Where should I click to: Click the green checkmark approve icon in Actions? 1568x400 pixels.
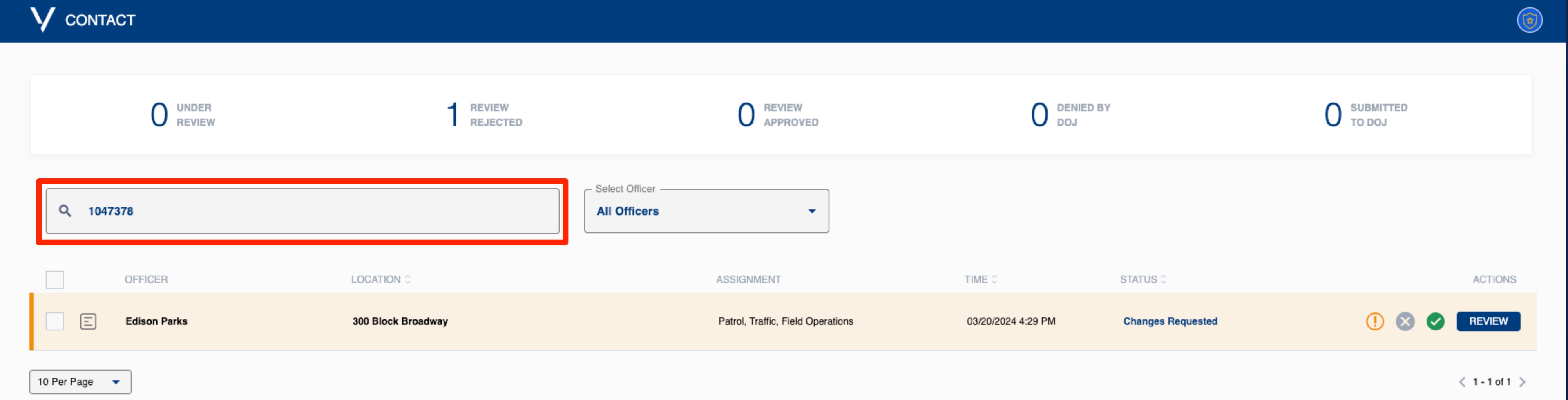coord(1435,321)
